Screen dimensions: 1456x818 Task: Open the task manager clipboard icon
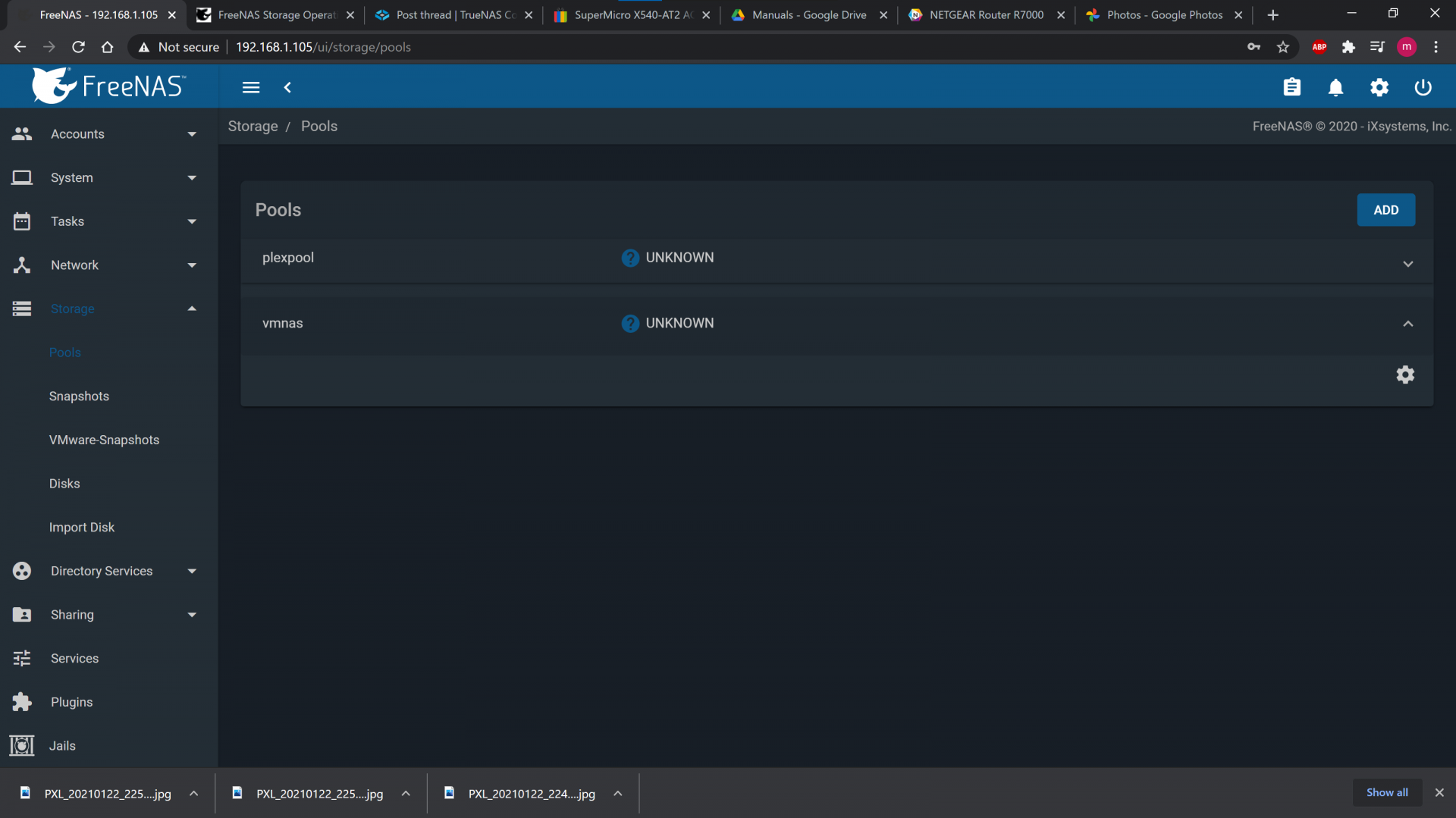coord(1292,87)
